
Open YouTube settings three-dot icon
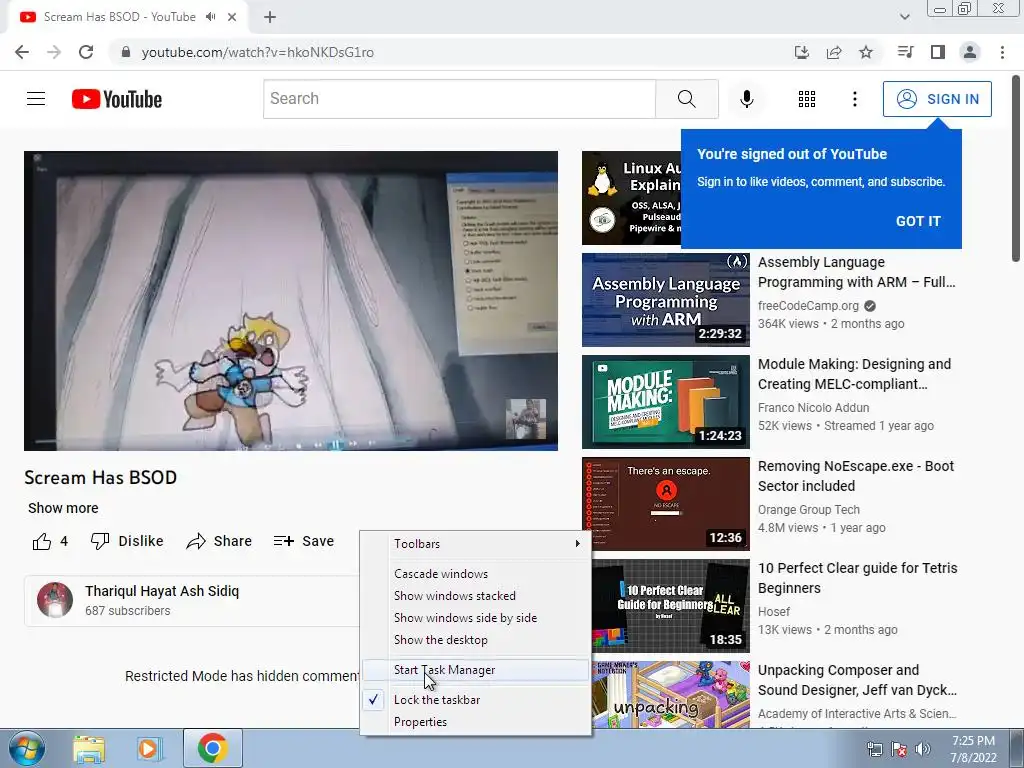point(854,99)
